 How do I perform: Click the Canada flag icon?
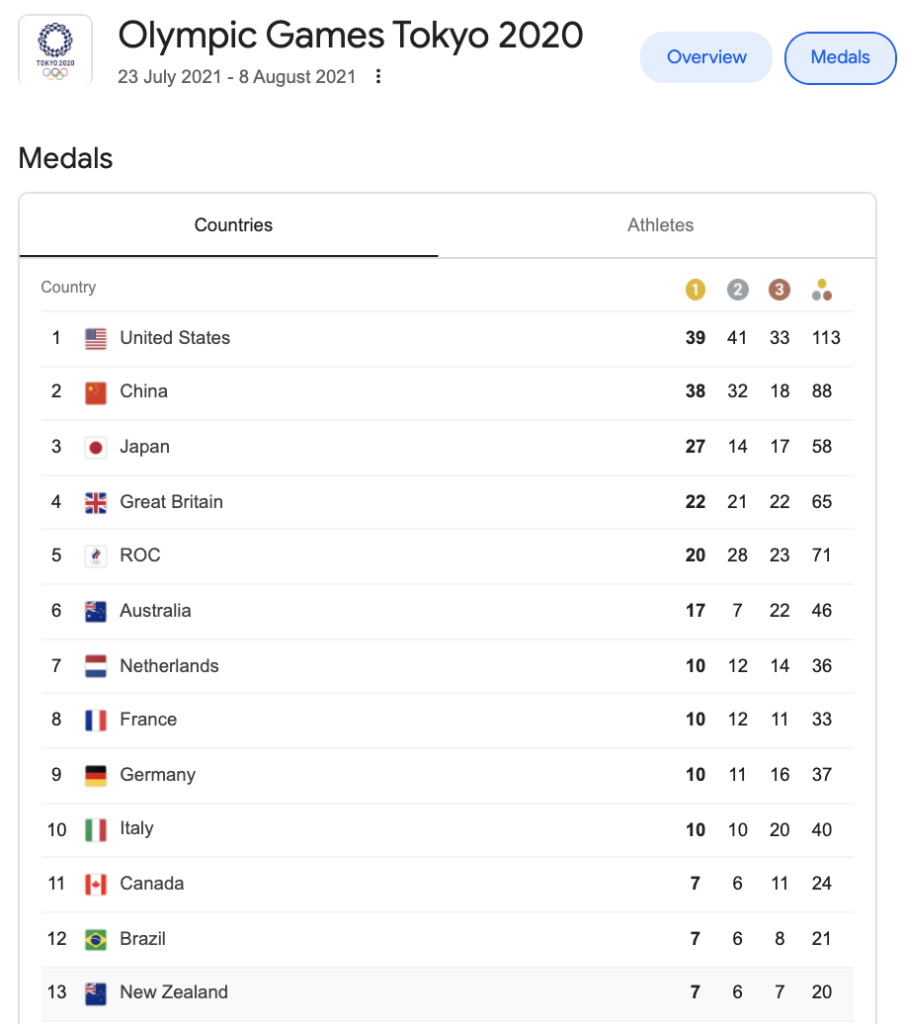95,884
